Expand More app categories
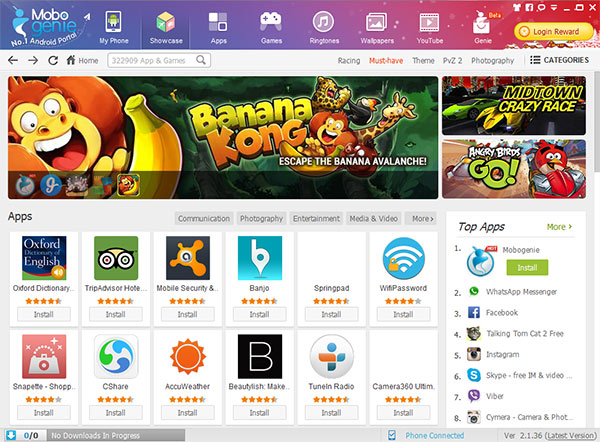 pyautogui.click(x=421, y=219)
